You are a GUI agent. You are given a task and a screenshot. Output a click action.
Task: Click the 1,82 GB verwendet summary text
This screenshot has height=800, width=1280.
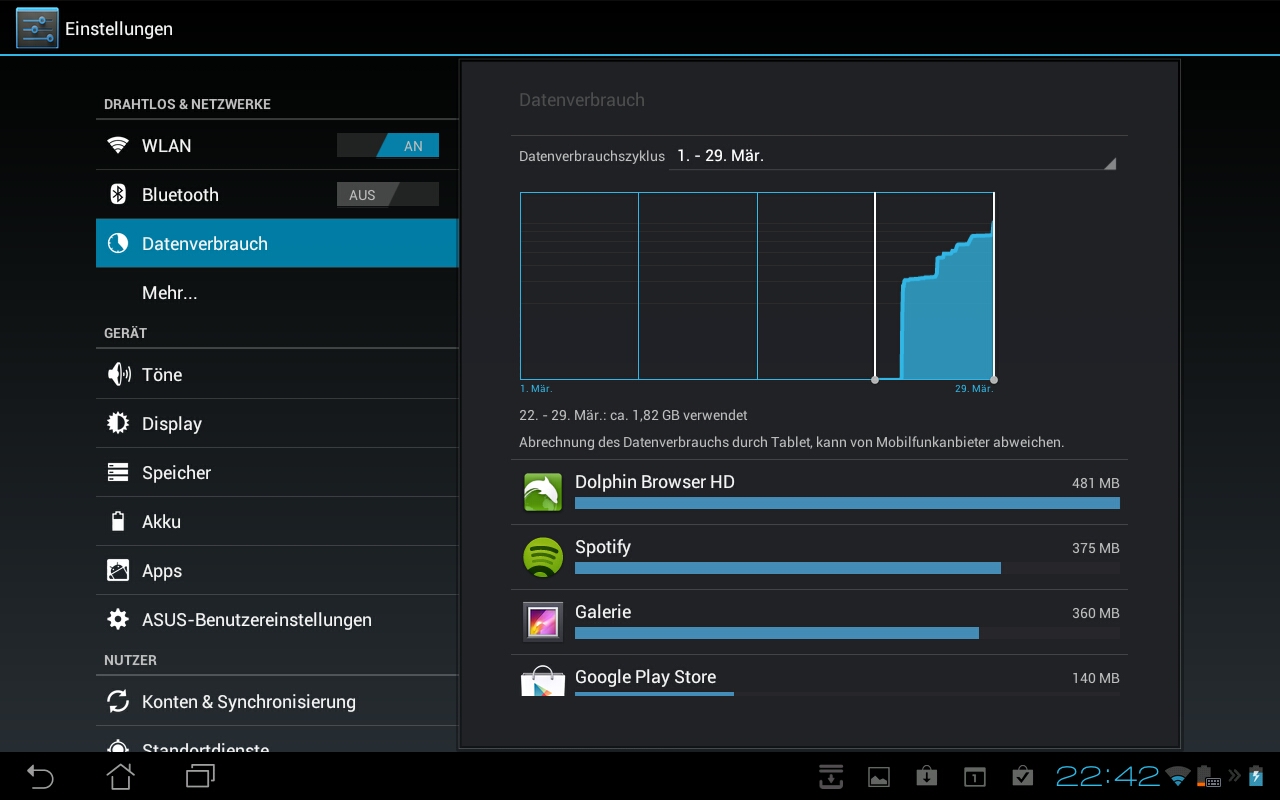click(633, 415)
